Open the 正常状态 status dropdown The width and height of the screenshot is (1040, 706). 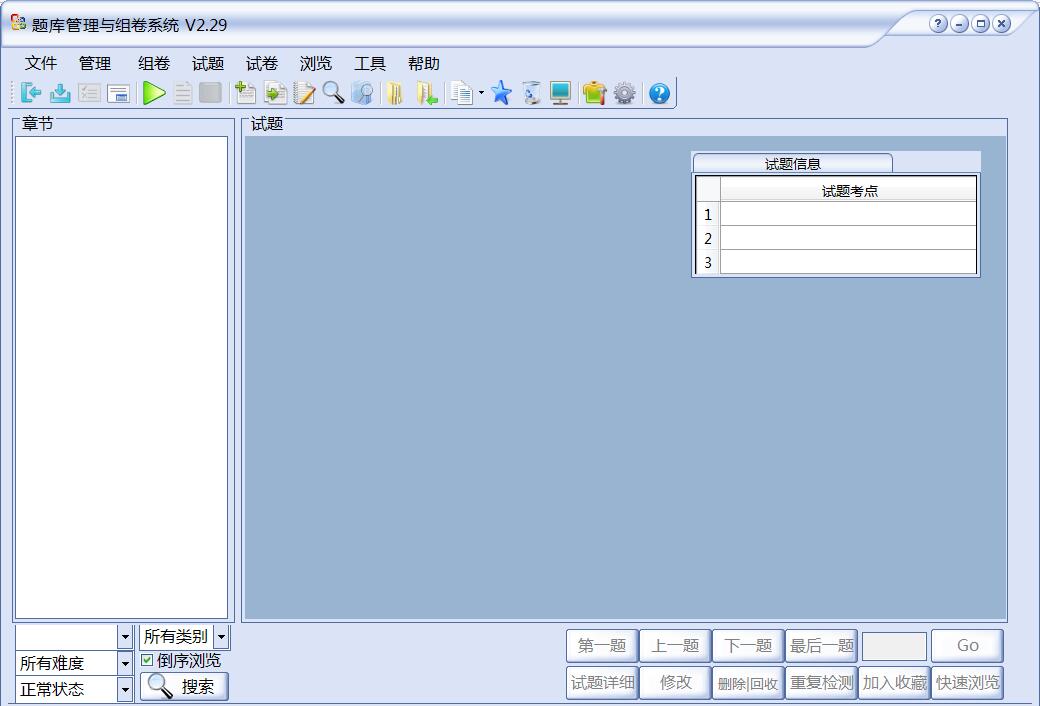pyautogui.click(x=124, y=689)
